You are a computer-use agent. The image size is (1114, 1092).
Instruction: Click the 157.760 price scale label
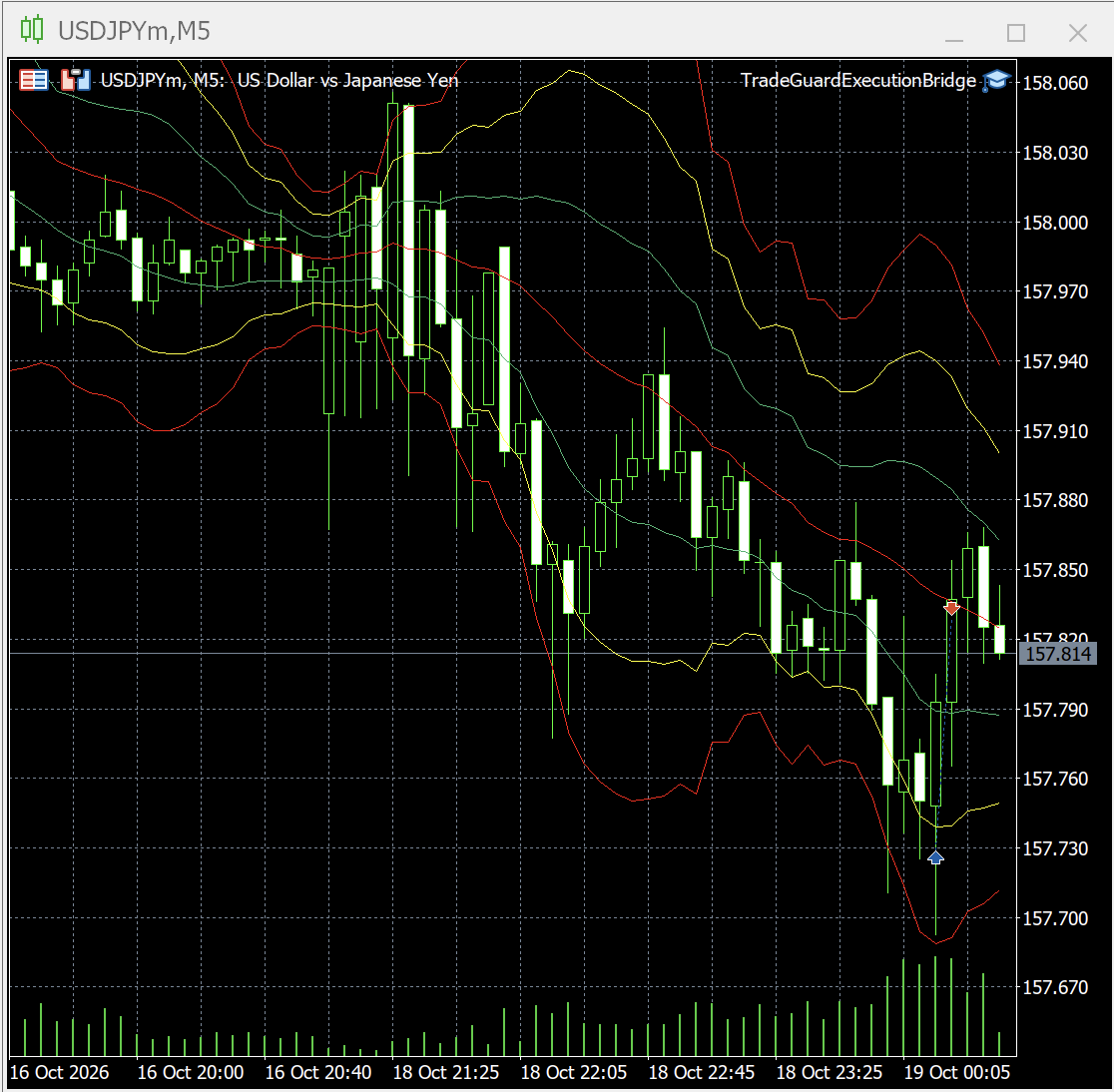point(1055,779)
